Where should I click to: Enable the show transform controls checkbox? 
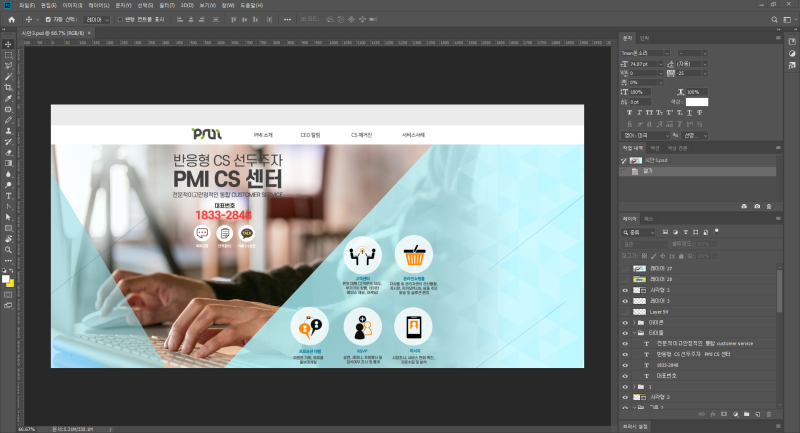click(x=120, y=19)
